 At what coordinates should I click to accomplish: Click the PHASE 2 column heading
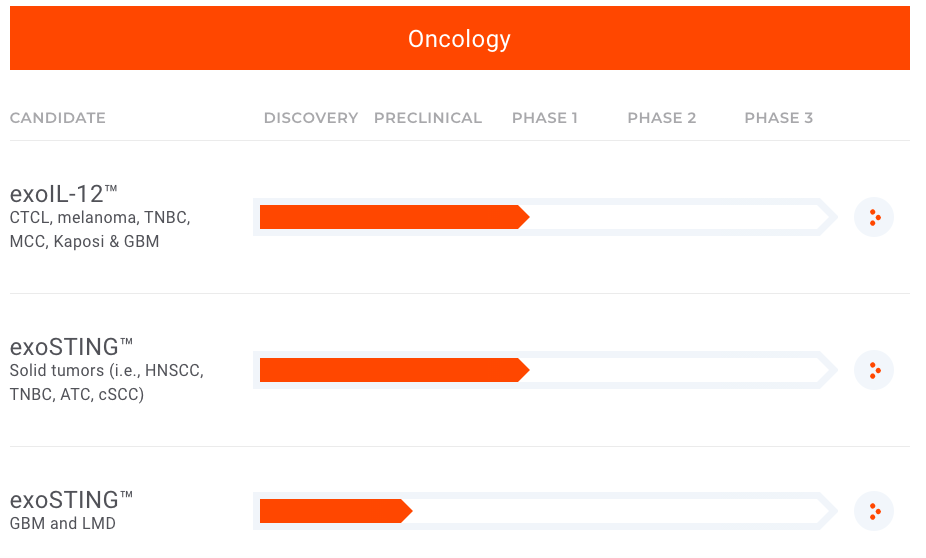662,118
